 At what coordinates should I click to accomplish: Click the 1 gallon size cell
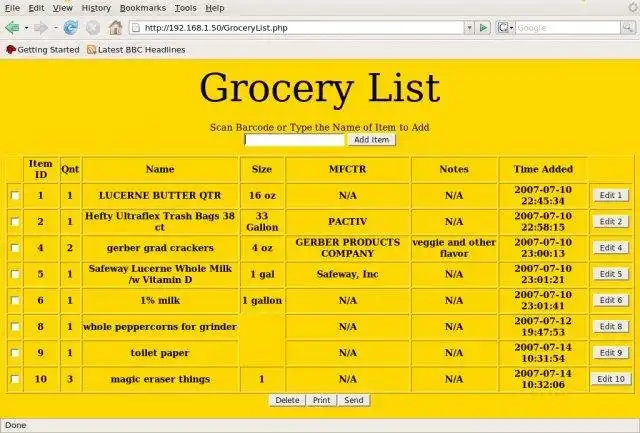tap(262, 300)
